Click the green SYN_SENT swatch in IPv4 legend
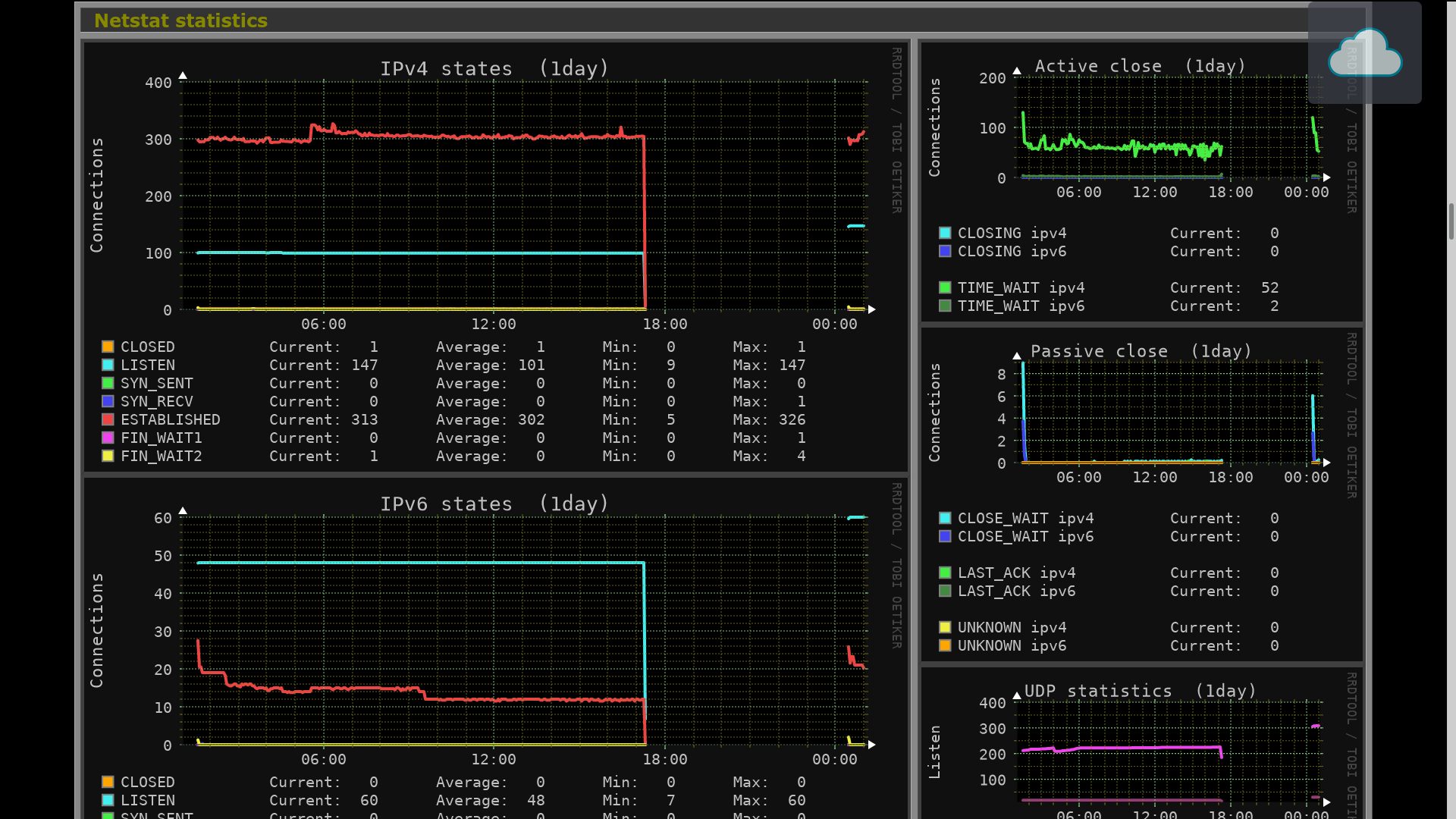 tap(108, 384)
